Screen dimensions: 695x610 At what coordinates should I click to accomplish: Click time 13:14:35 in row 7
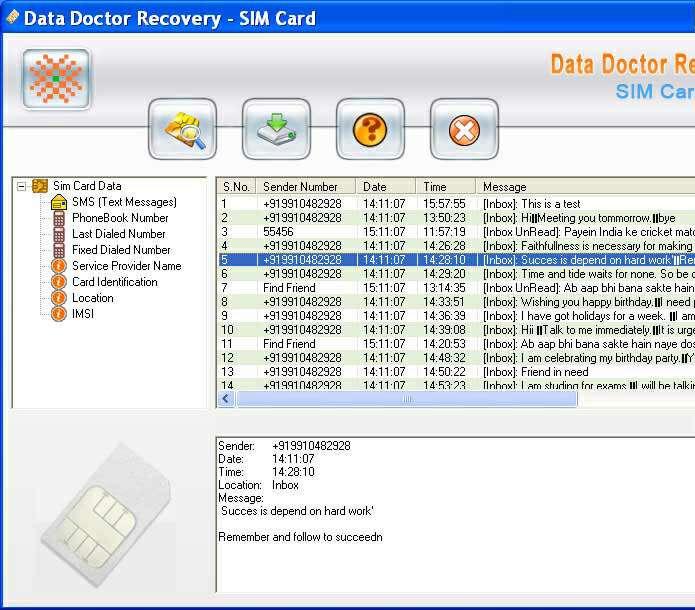(444, 288)
